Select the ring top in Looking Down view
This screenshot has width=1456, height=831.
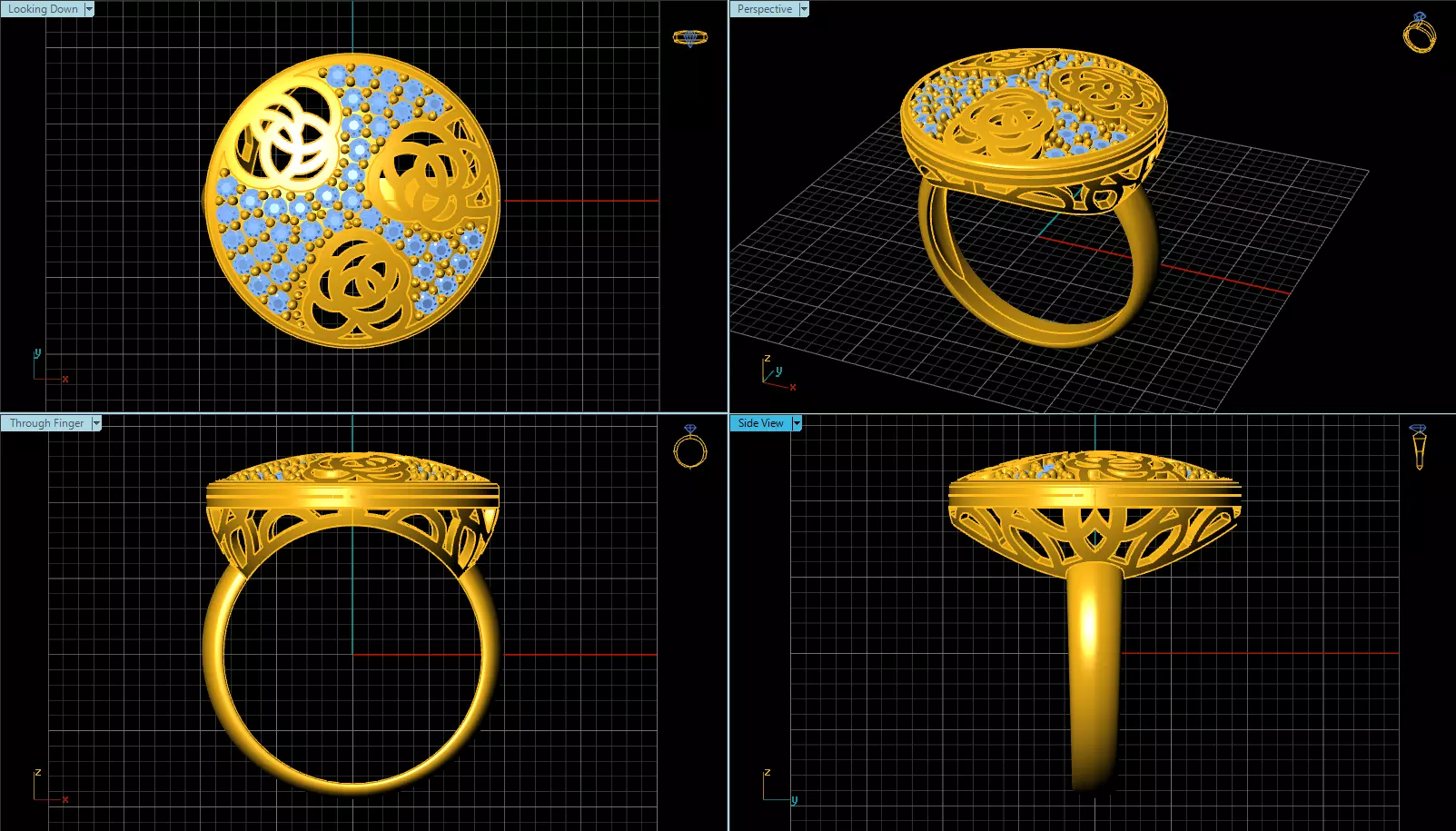352,200
